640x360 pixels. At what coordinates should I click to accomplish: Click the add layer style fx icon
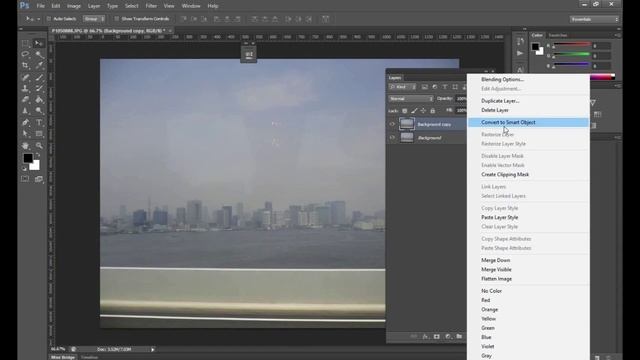(x=425, y=336)
